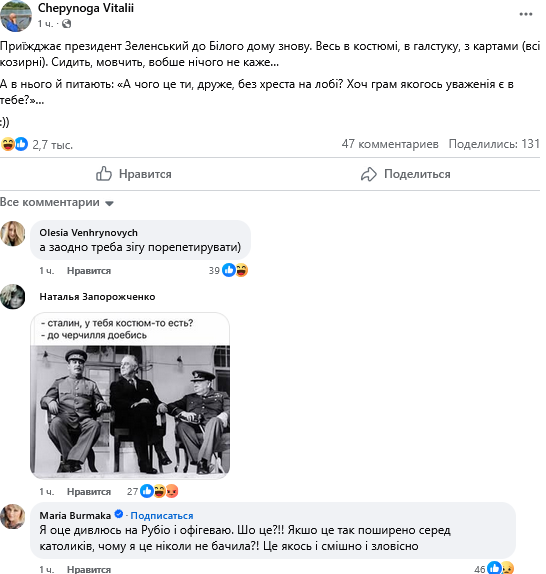Open Maria Burmaka's avatar picture
546x574 pixels.
click(13, 517)
